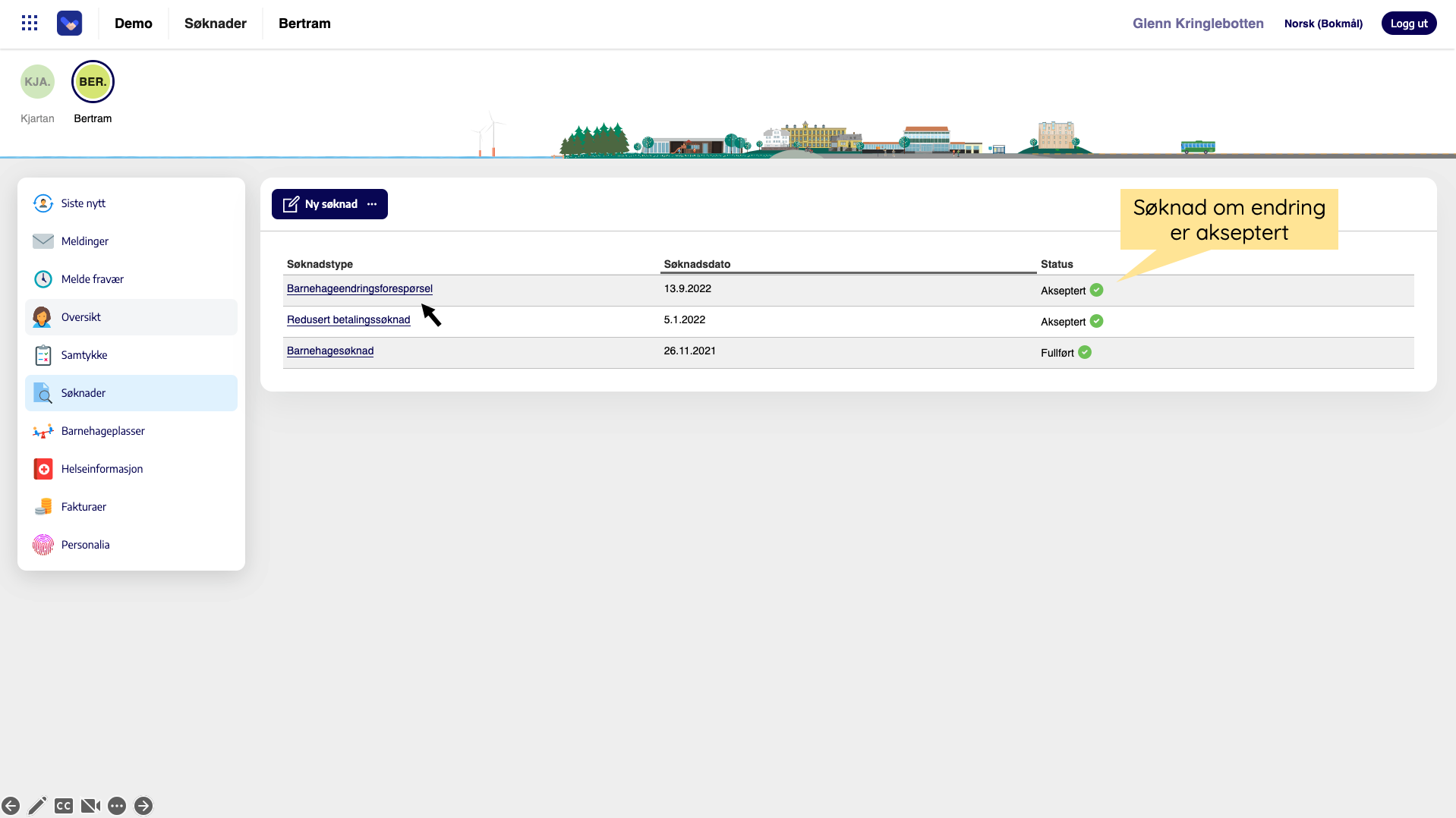Go to Melde fravær page
1456x818 pixels.
coord(93,279)
